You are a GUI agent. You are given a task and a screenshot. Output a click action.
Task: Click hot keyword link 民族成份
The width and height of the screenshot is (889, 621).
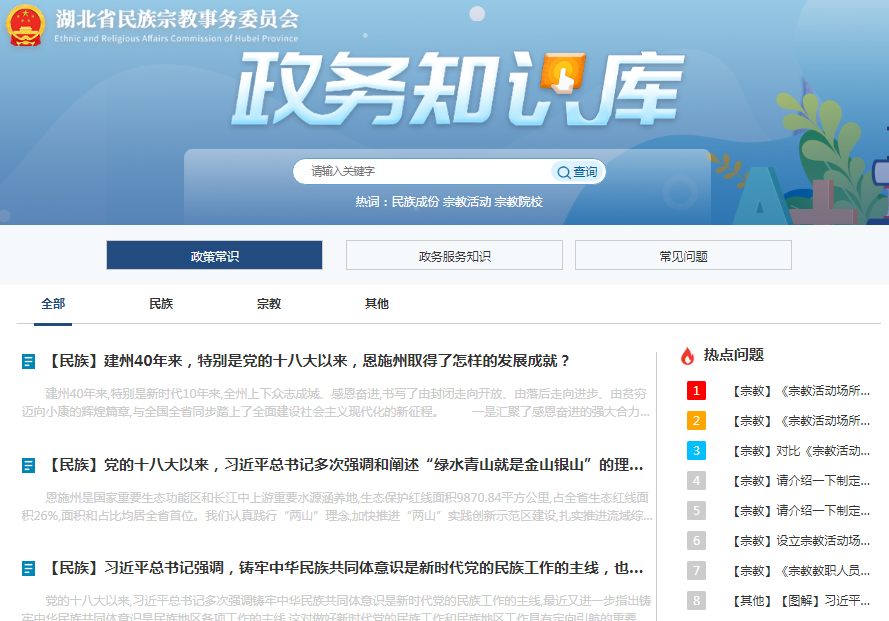(415, 202)
